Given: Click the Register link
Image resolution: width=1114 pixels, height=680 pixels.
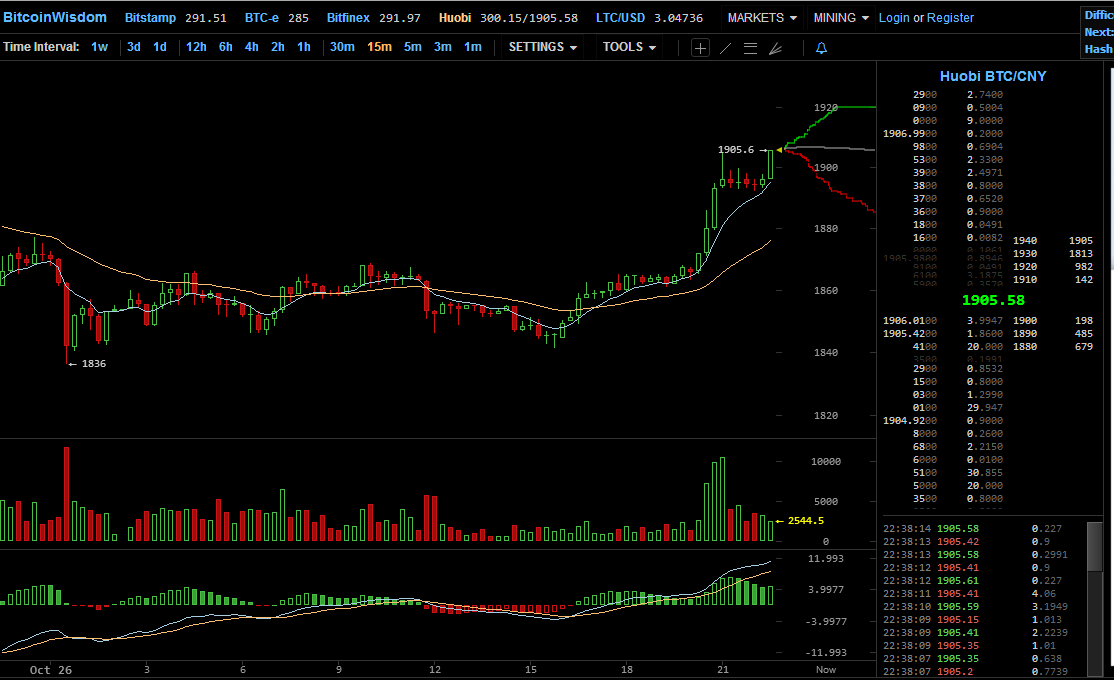Looking at the screenshot, I should (x=951, y=18).
